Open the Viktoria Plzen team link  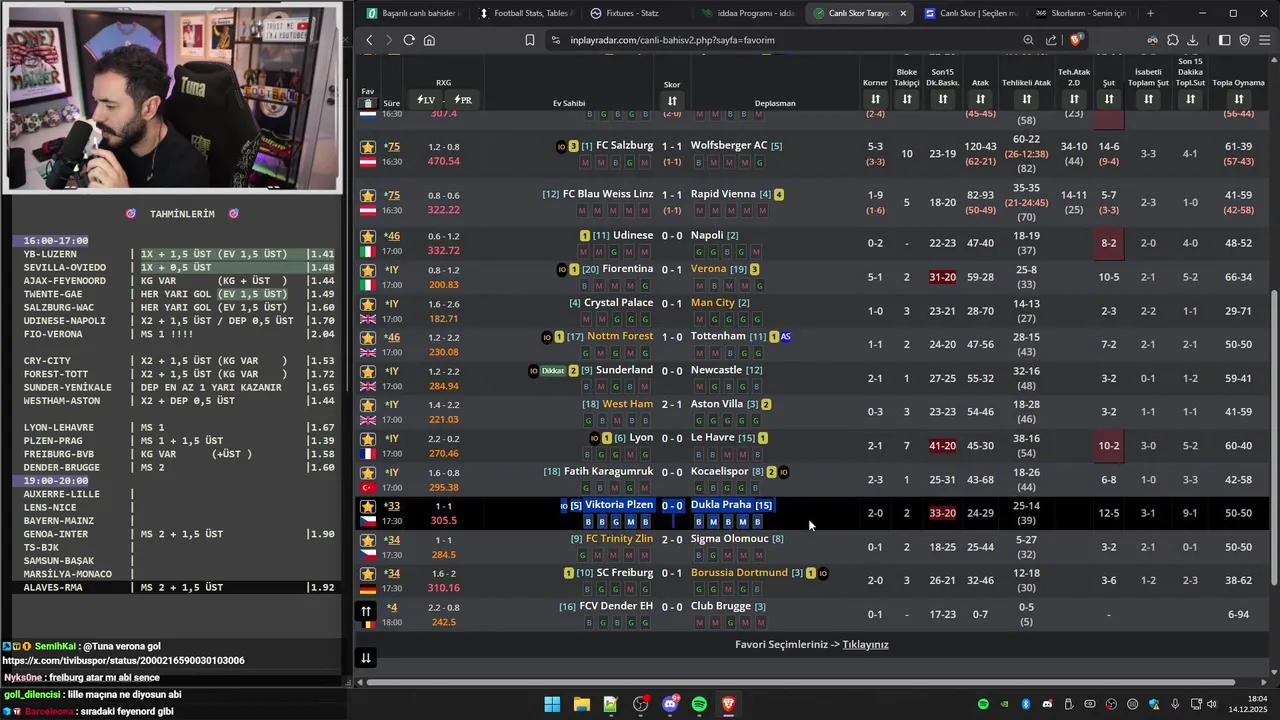pos(619,505)
